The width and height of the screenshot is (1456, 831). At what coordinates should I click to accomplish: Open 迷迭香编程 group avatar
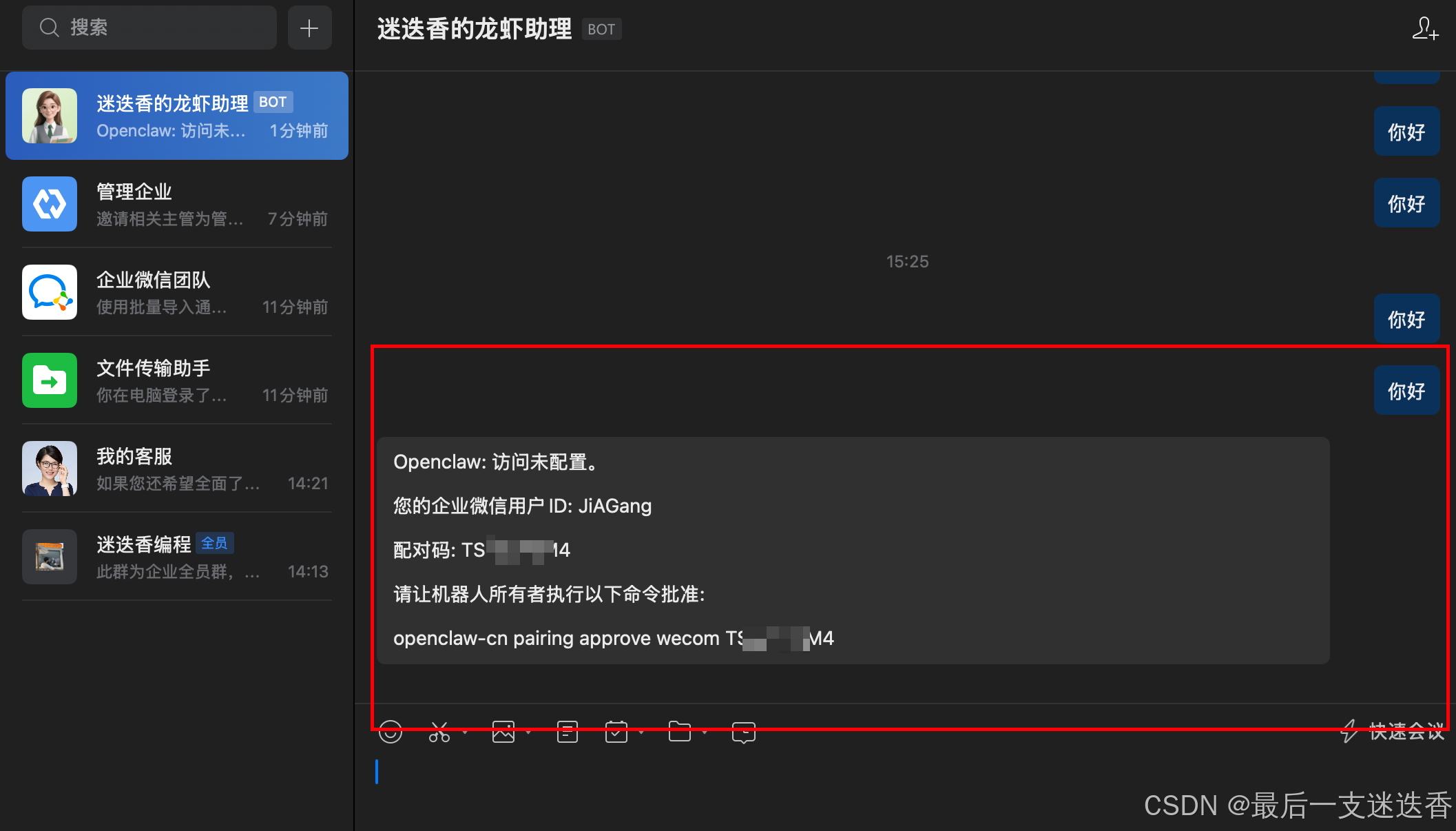(50, 557)
